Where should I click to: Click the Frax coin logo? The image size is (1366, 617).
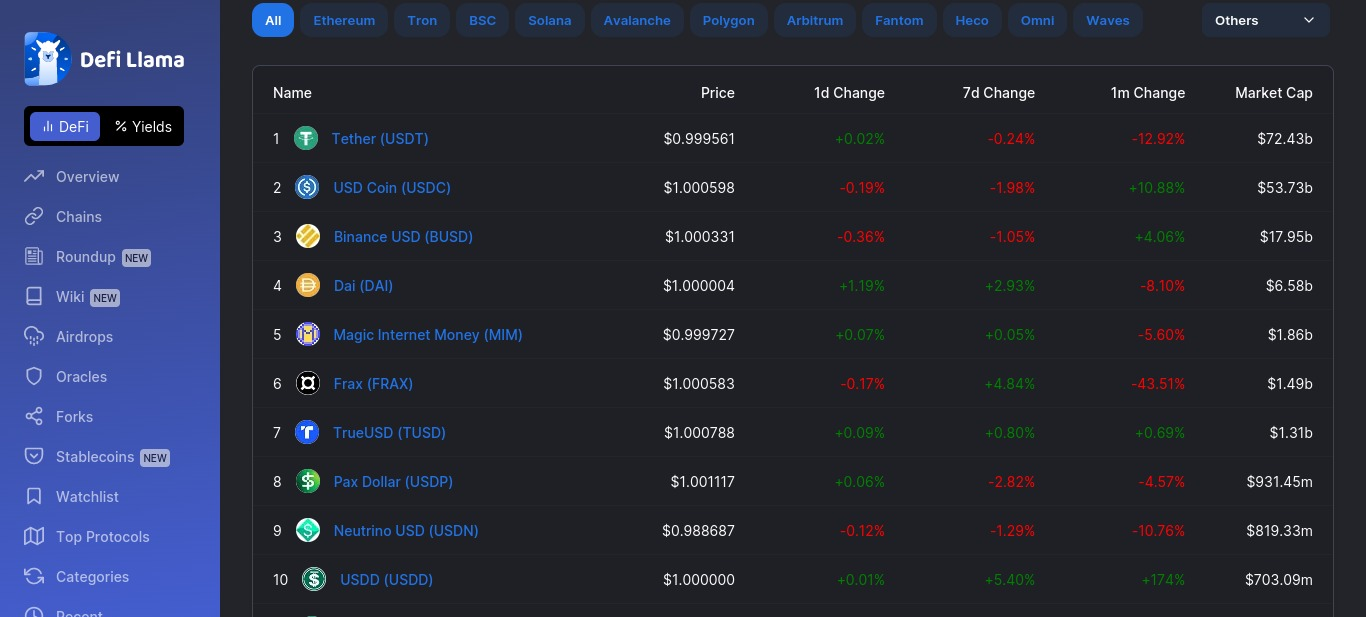(308, 383)
